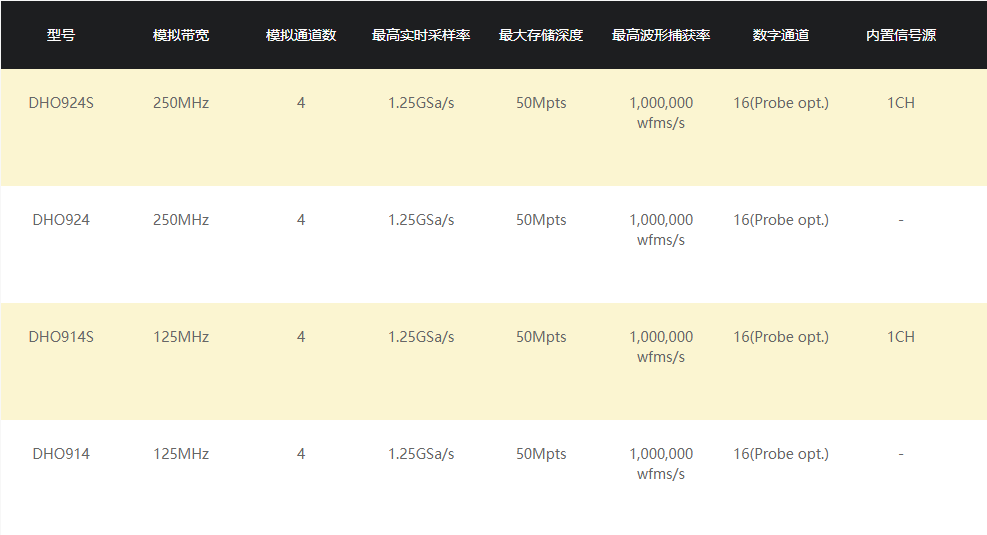Select the DHO914 model cell
Image resolution: width=987 pixels, height=535 pixels.
pos(61,454)
